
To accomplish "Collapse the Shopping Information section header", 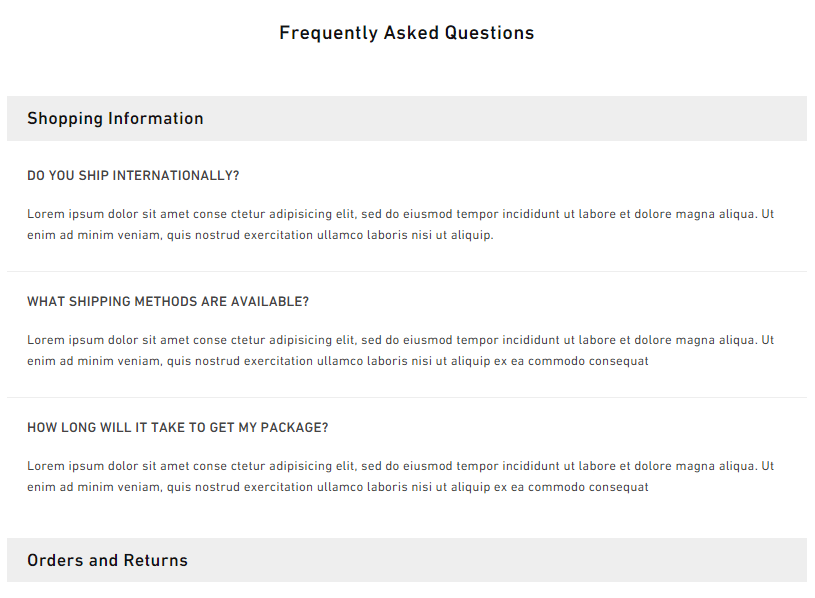I will point(406,118).
